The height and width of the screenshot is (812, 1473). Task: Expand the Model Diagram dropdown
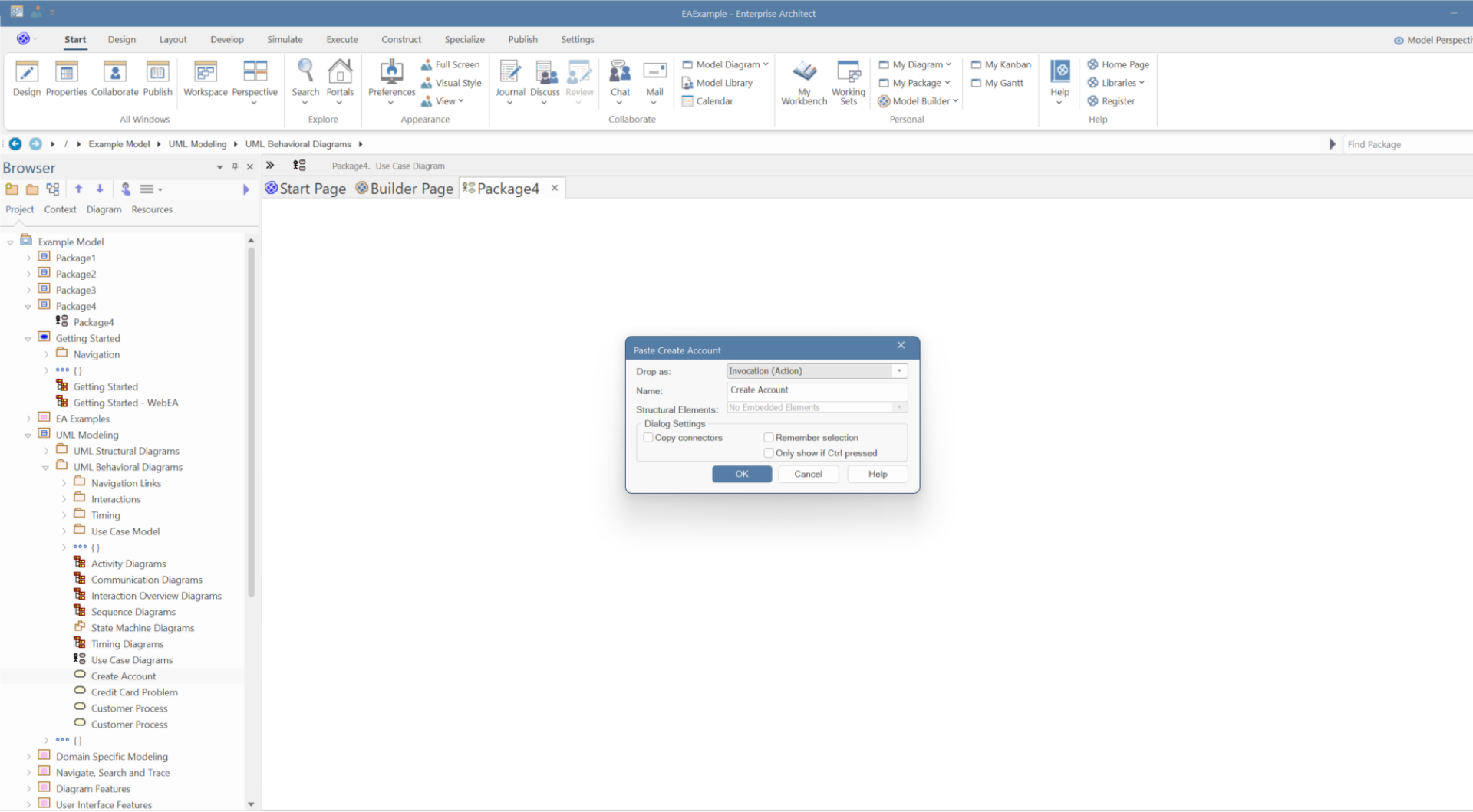click(x=766, y=64)
